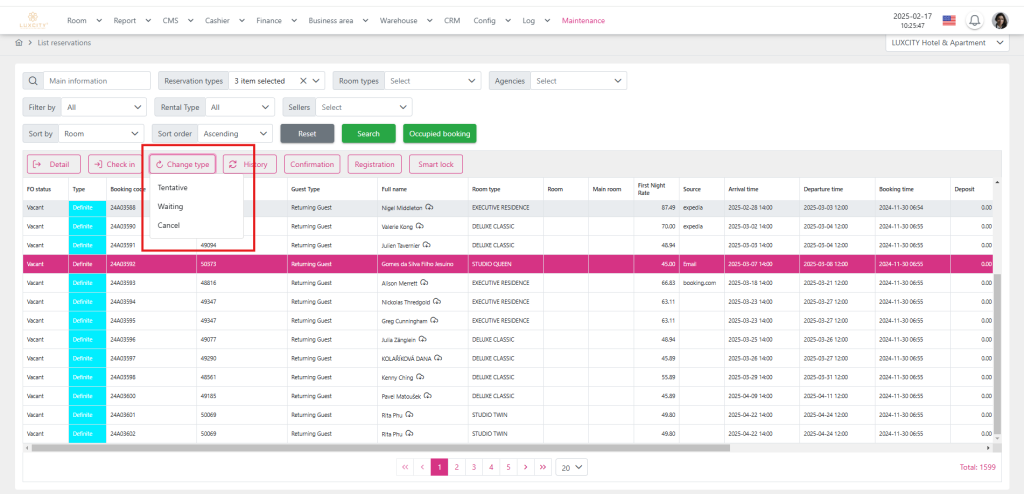The image size is (1024, 494).
Task: Click the magnifier icon by Main information
Action: (x=33, y=81)
